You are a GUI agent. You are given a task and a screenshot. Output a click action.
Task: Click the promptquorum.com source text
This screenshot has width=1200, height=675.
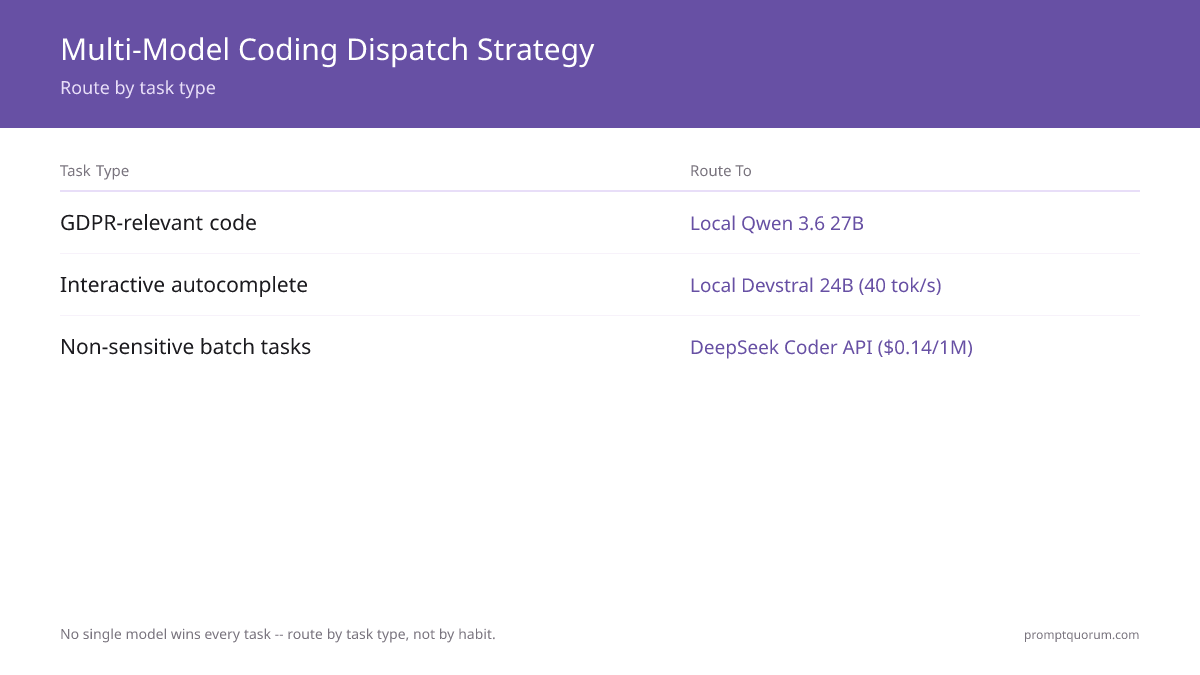pyautogui.click(x=1081, y=635)
